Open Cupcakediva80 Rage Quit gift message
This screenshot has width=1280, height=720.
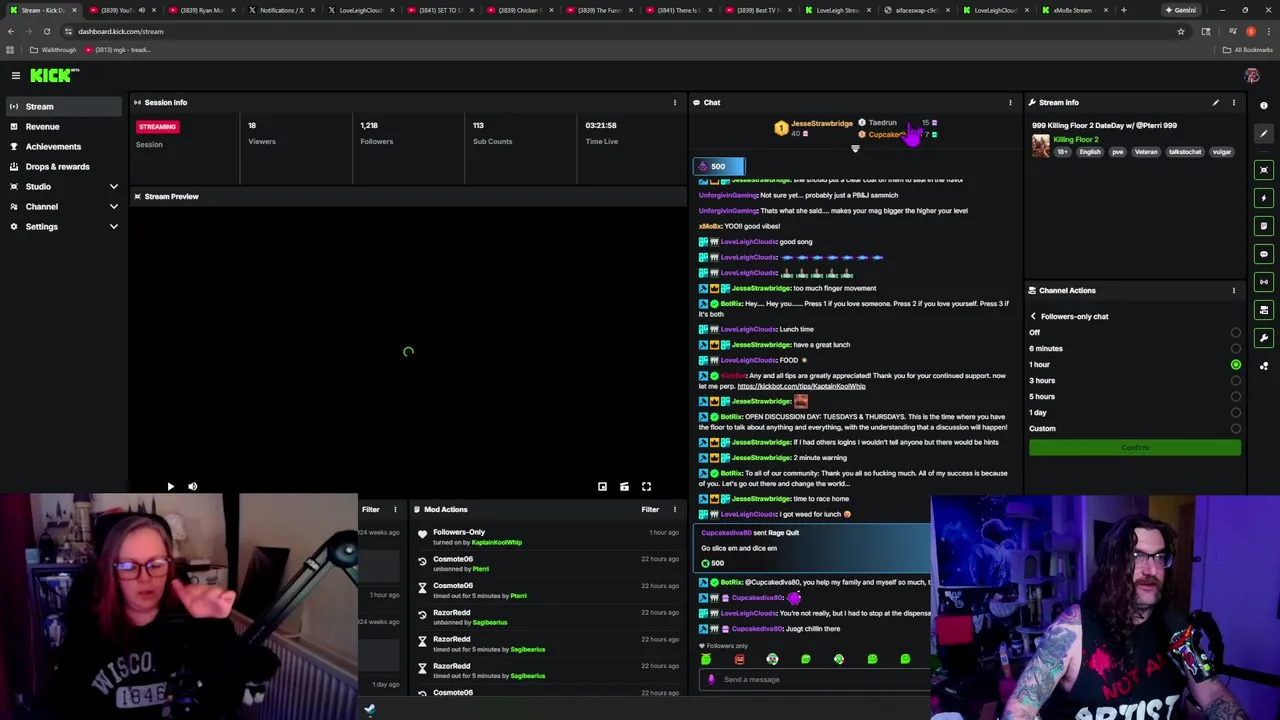pyautogui.click(x=812, y=548)
